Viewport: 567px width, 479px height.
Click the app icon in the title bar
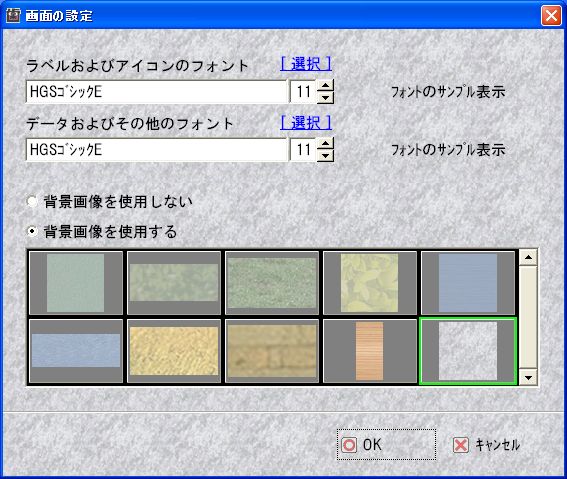[13, 16]
